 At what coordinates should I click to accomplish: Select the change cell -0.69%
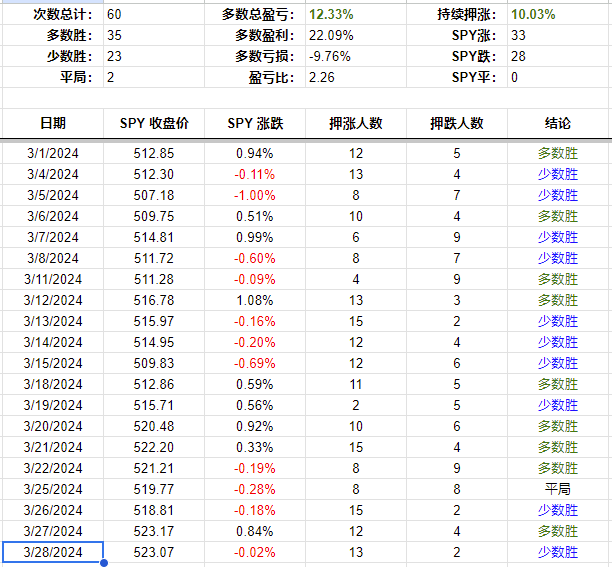pyautogui.click(x=255, y=363)
